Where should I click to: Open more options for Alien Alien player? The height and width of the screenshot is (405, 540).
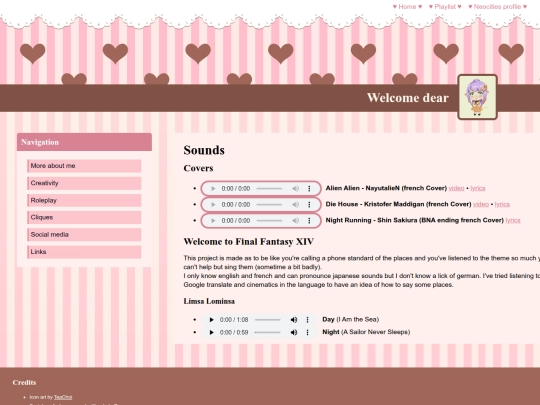pyautogui.click(x=309, y=189)
